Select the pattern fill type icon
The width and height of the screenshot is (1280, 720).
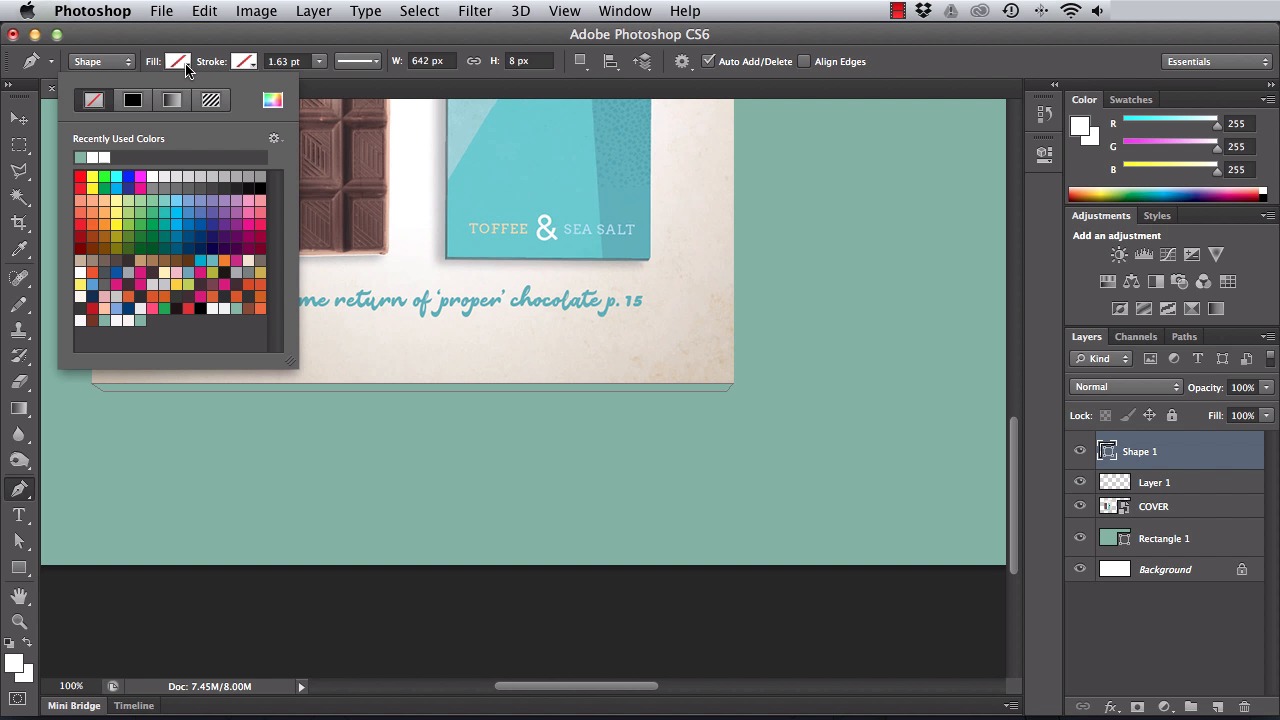(210, 100)
